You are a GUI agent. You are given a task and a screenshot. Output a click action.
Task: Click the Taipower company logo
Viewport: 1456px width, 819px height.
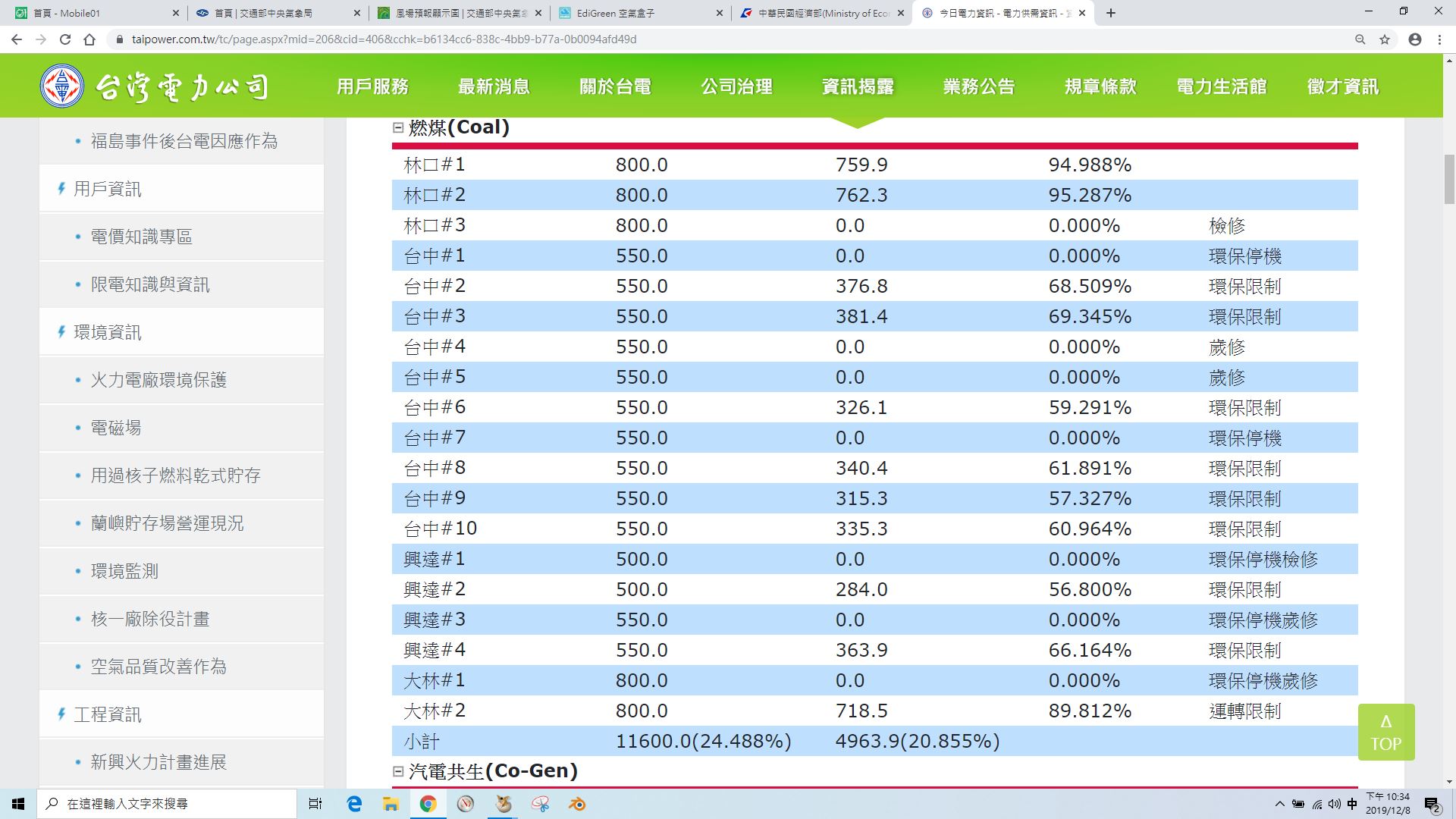click(x=155, y=86)
